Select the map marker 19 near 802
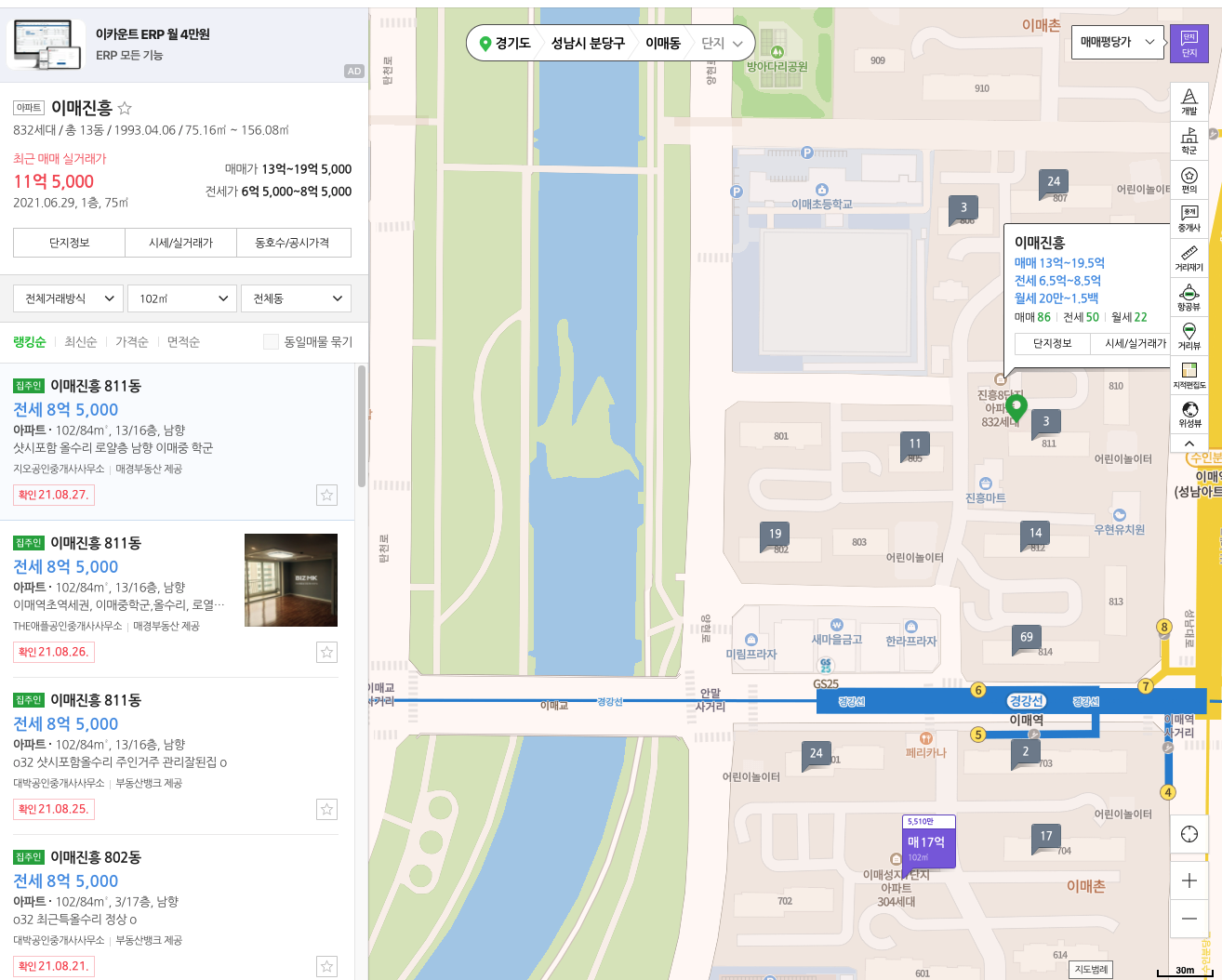This screenshot has height=980, width=1222. 776,535
